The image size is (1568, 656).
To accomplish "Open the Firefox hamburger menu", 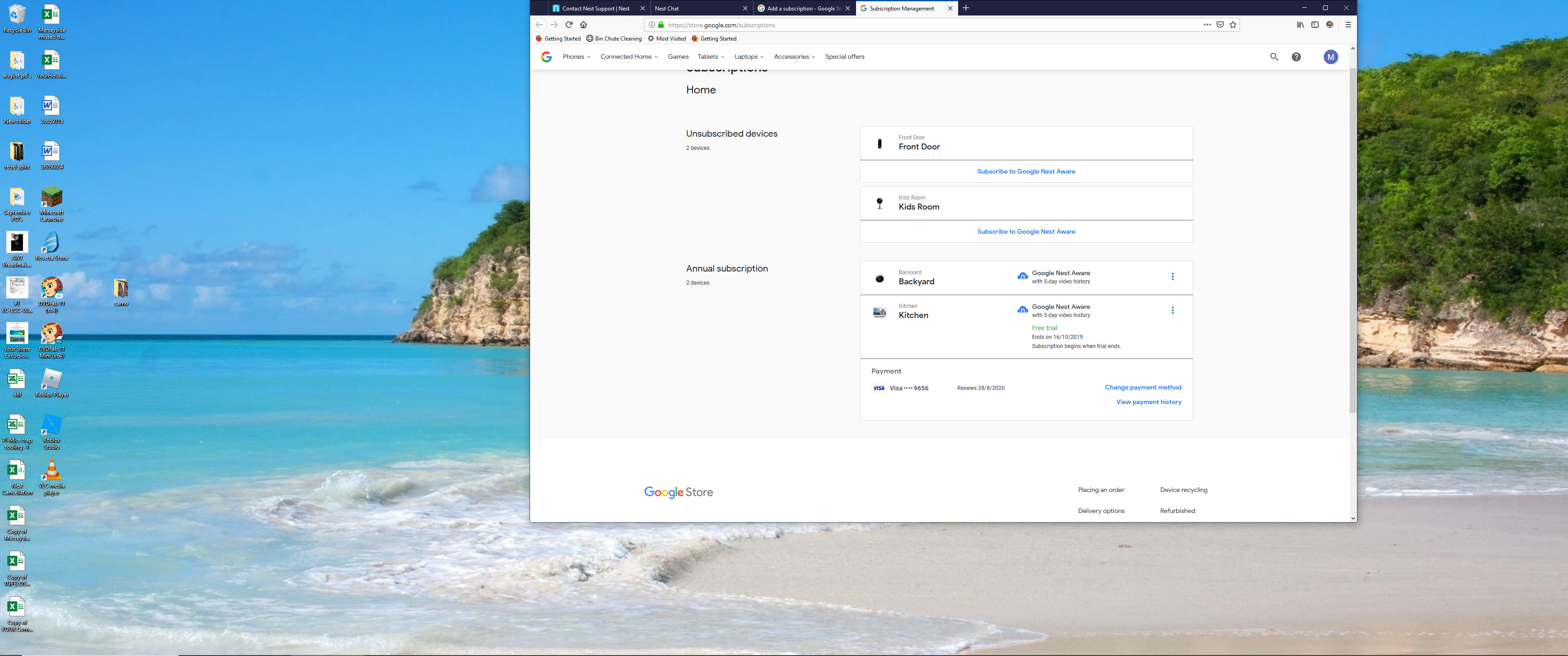I will (1348, 25).
